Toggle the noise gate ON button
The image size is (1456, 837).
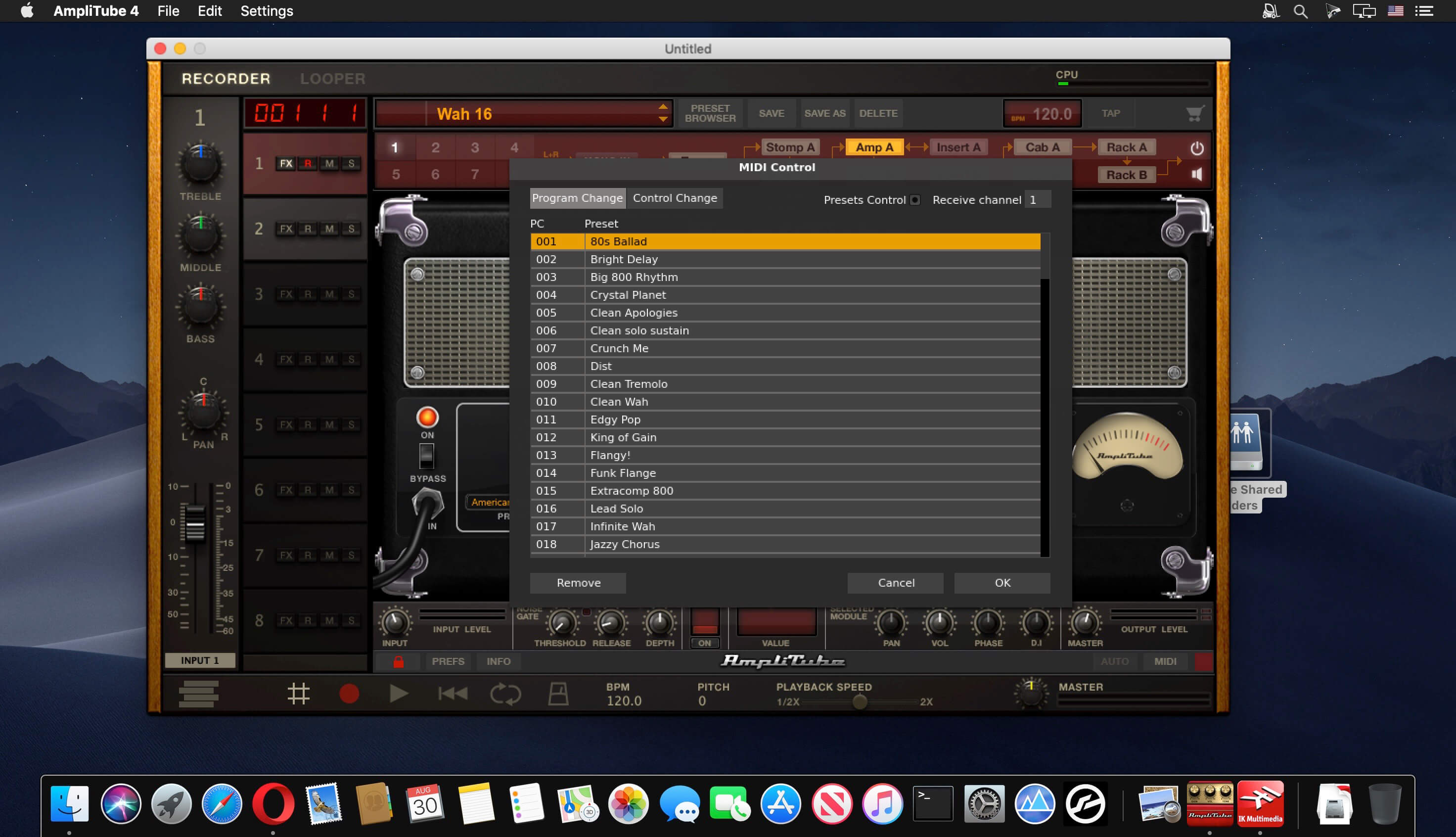click(704, 643)
